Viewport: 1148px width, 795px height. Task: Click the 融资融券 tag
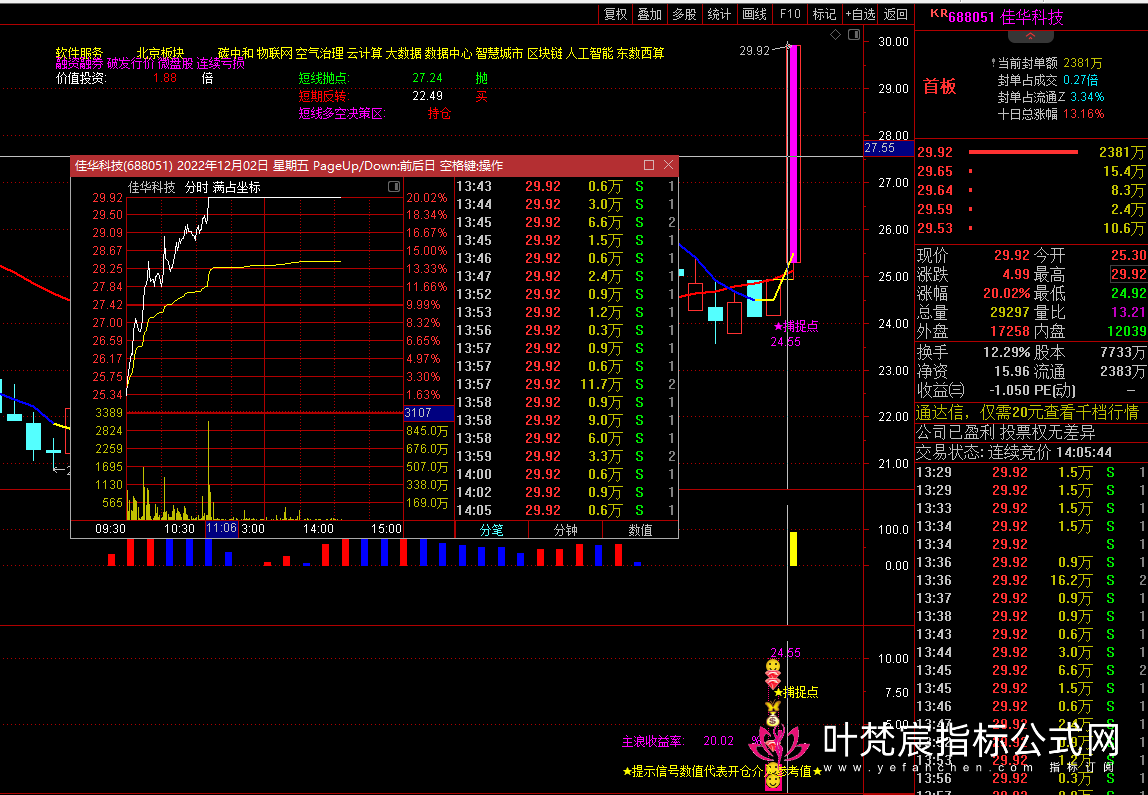[x=79, y=64]
